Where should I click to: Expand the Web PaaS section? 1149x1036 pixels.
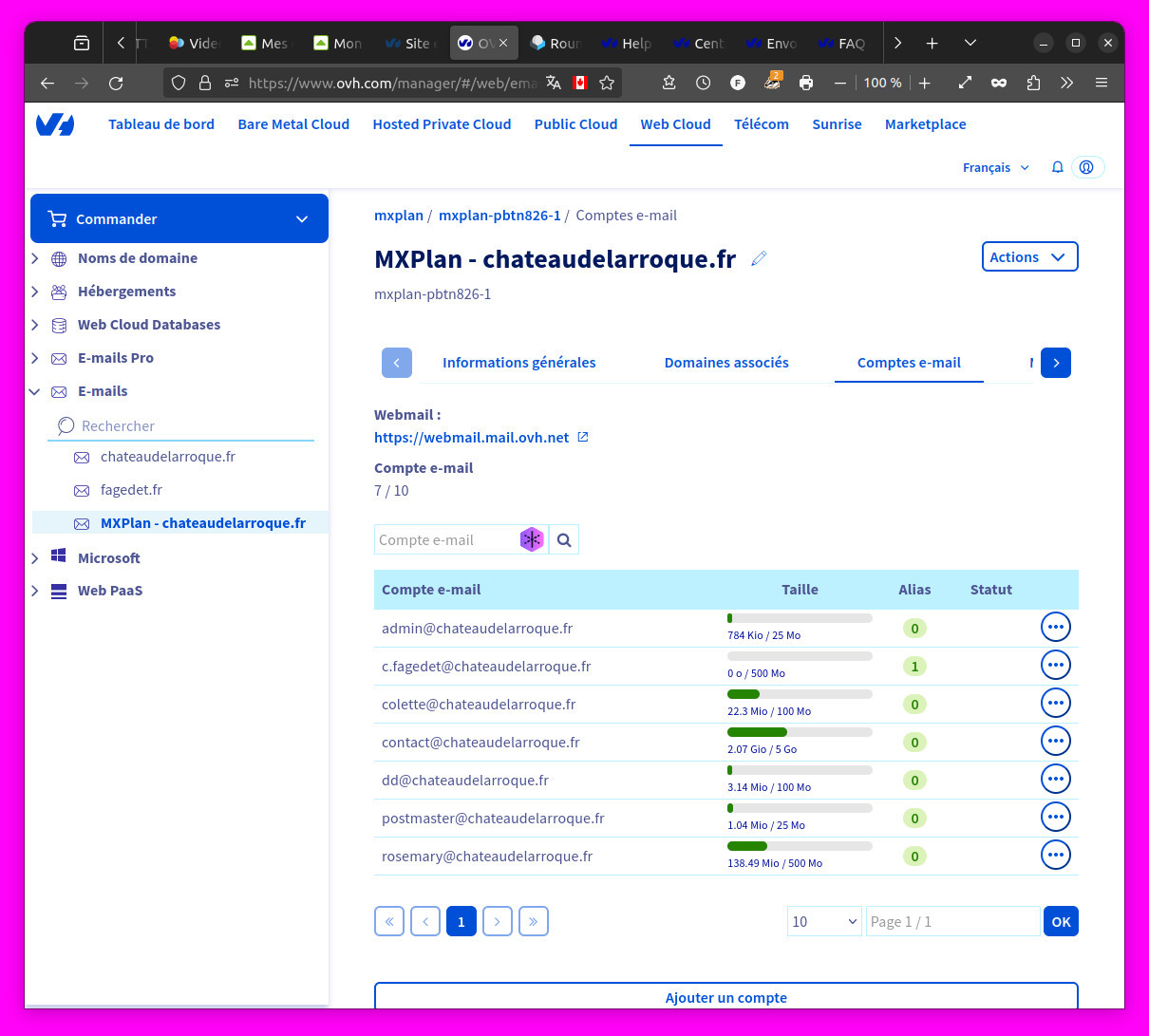[35, 591]
